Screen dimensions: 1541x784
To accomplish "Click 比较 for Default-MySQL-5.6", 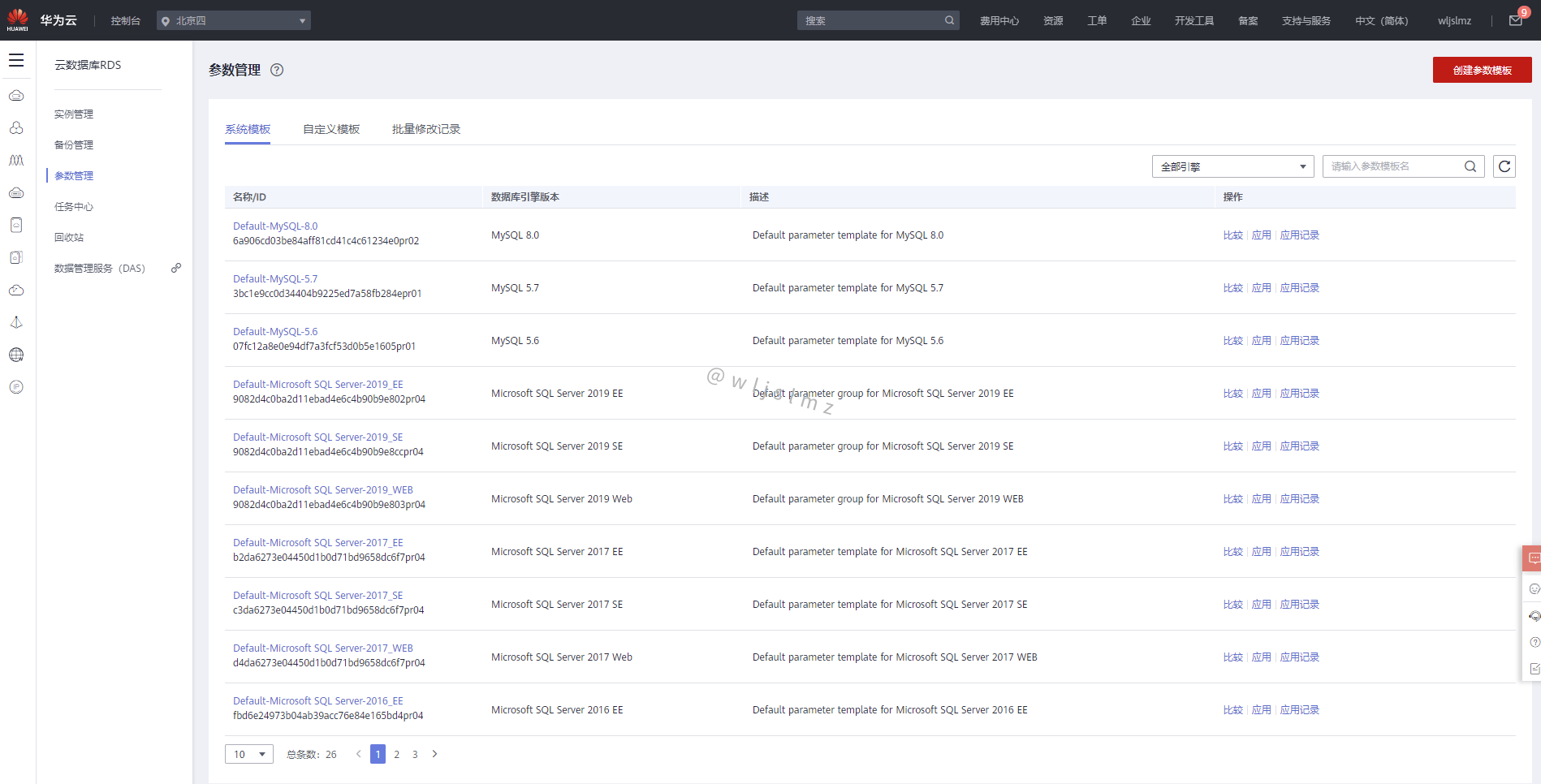I will pyautogui.click(x=1232, y=341).
